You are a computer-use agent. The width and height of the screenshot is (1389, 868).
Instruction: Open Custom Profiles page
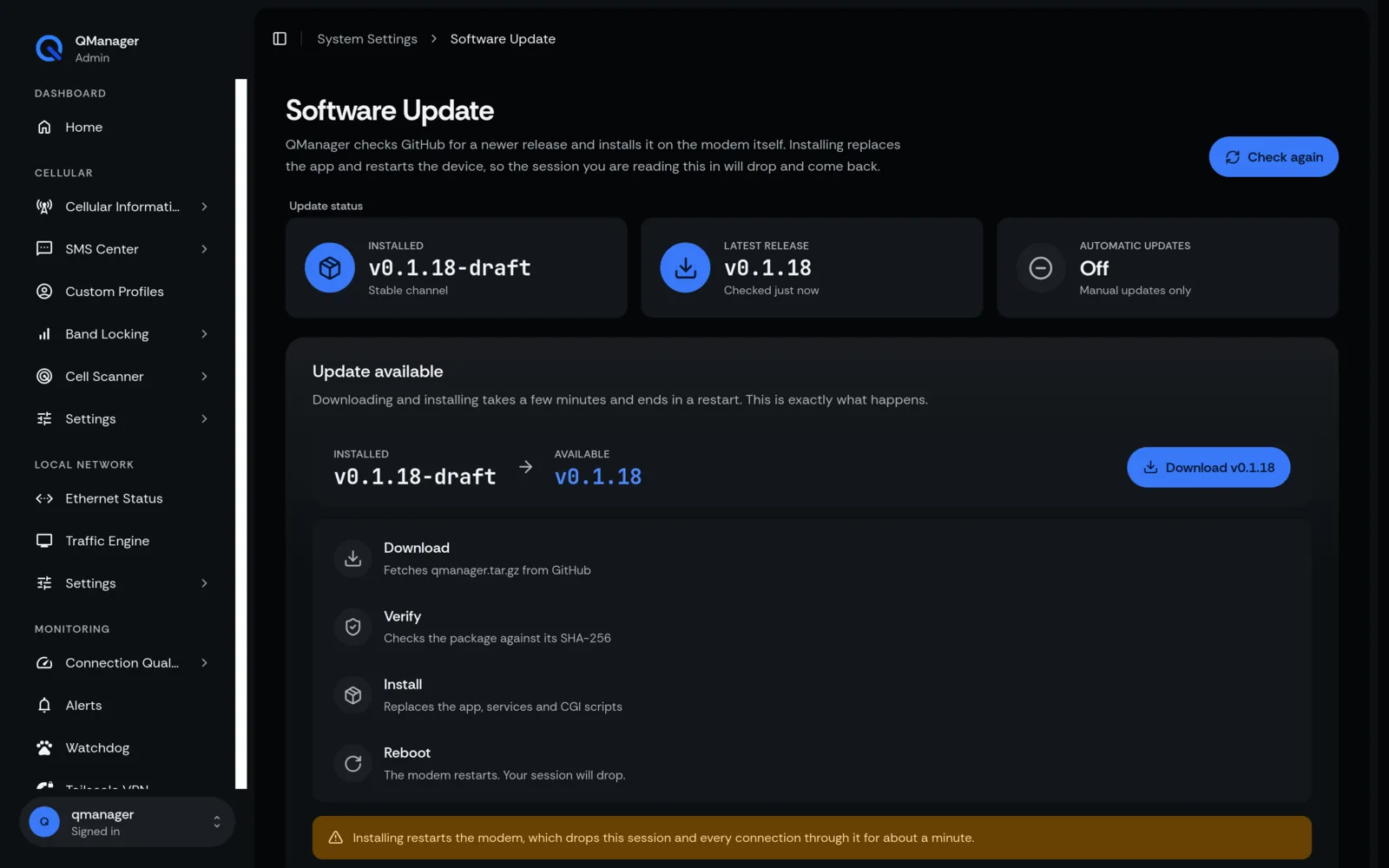[127, 292]
